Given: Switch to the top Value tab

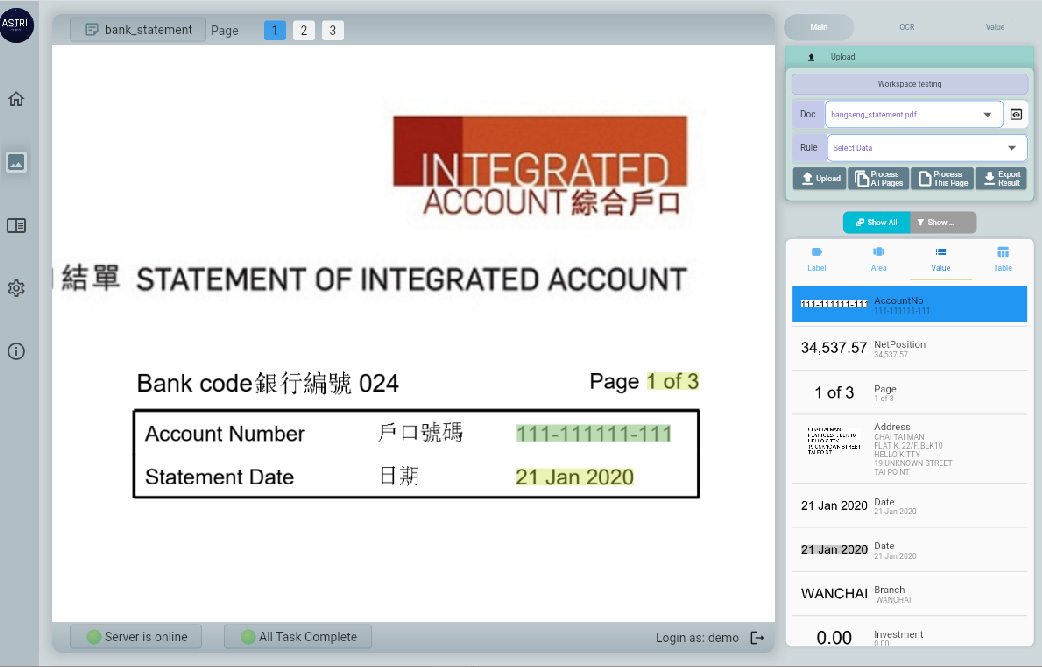Looking at the screenshot, I should click(995, 27).
